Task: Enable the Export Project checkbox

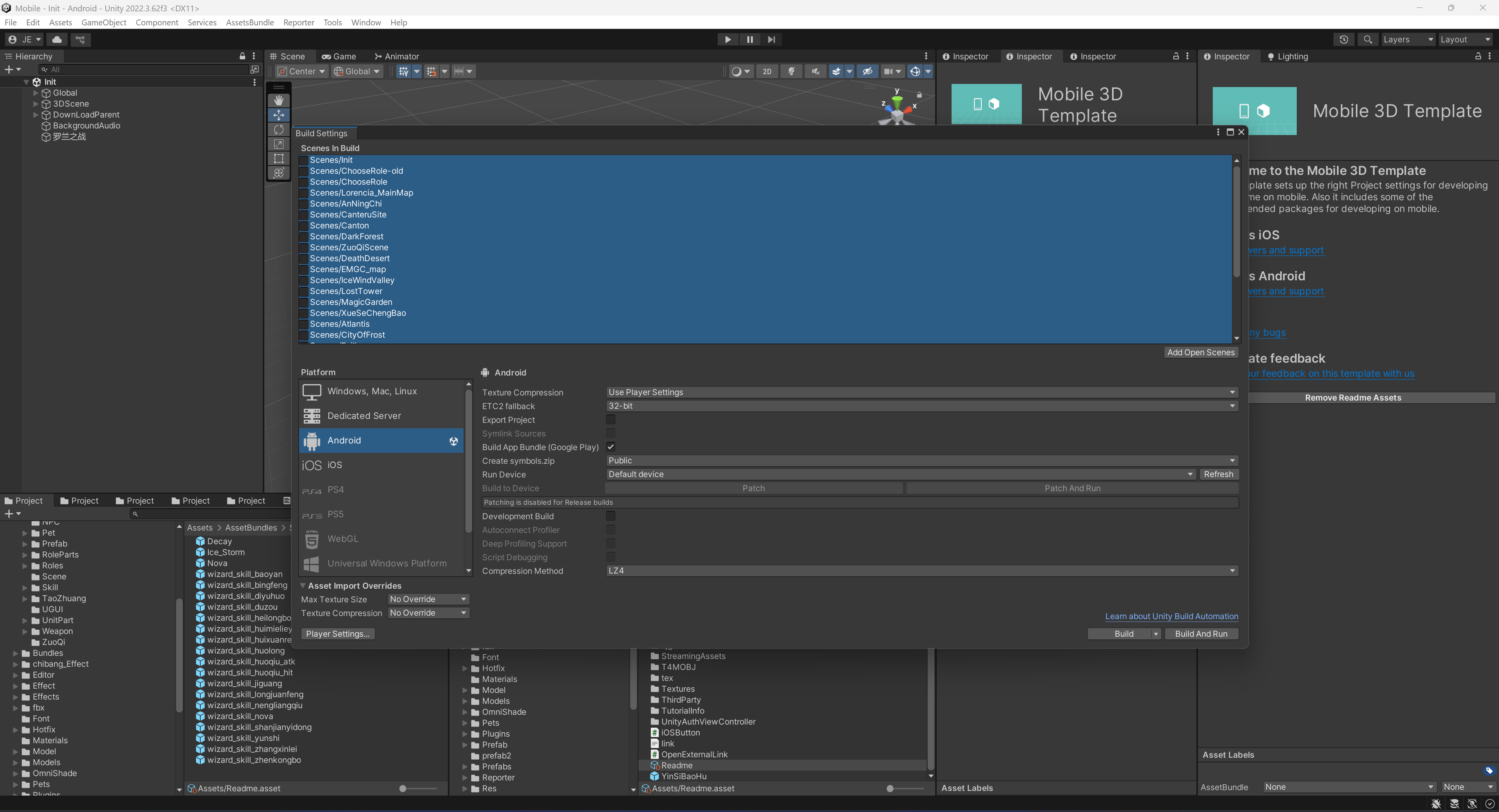Action: click(610, 419)
